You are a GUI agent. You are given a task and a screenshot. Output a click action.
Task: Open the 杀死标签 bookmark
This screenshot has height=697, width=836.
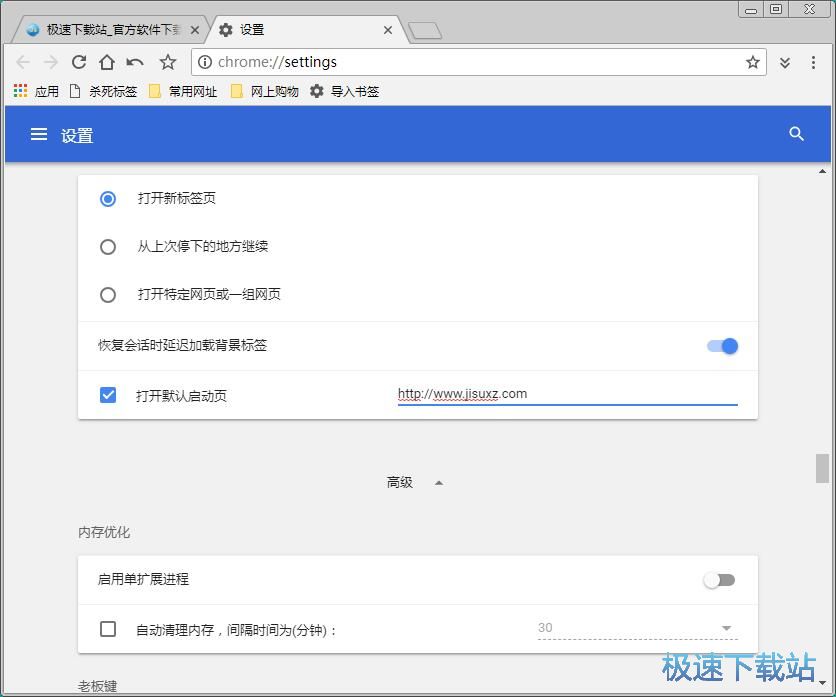pos(103,91)
